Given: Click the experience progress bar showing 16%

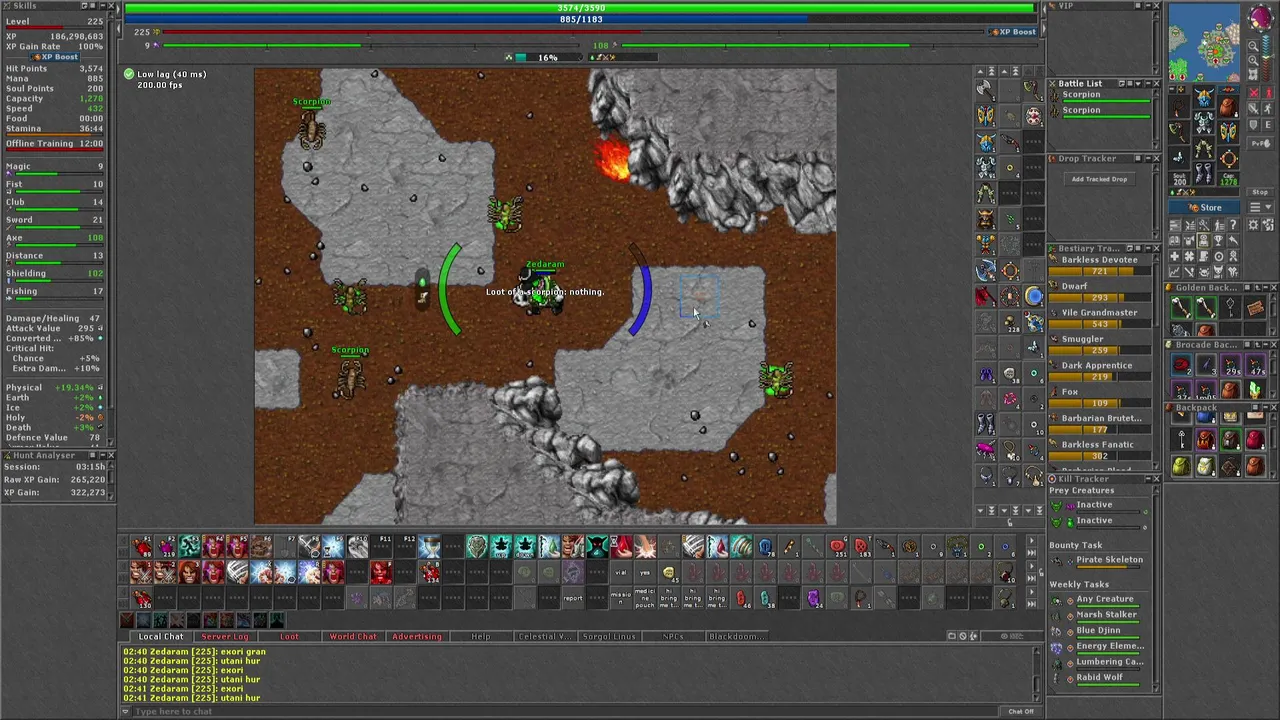Looking at the screenshot, I should pyautogui.click(x=548, y=57).
